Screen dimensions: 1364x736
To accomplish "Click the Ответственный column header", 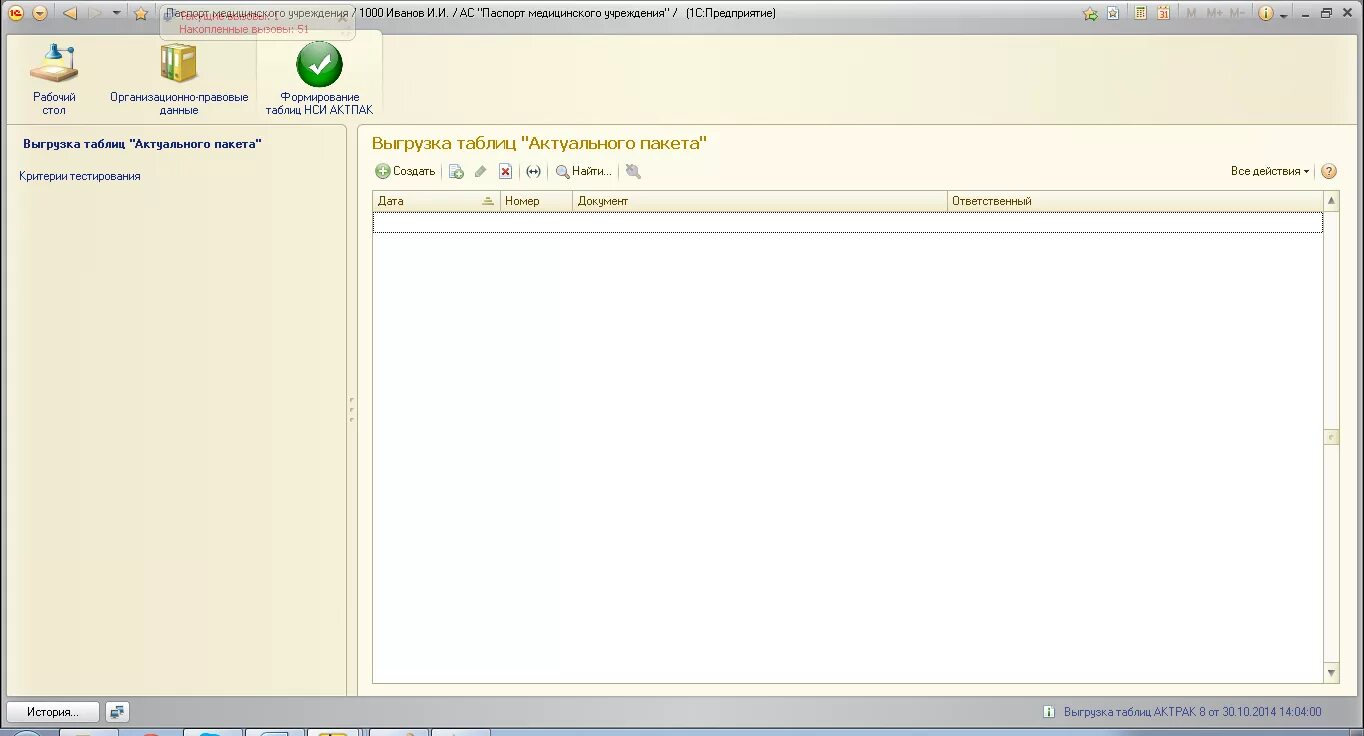I will (x=1135, y=201).
